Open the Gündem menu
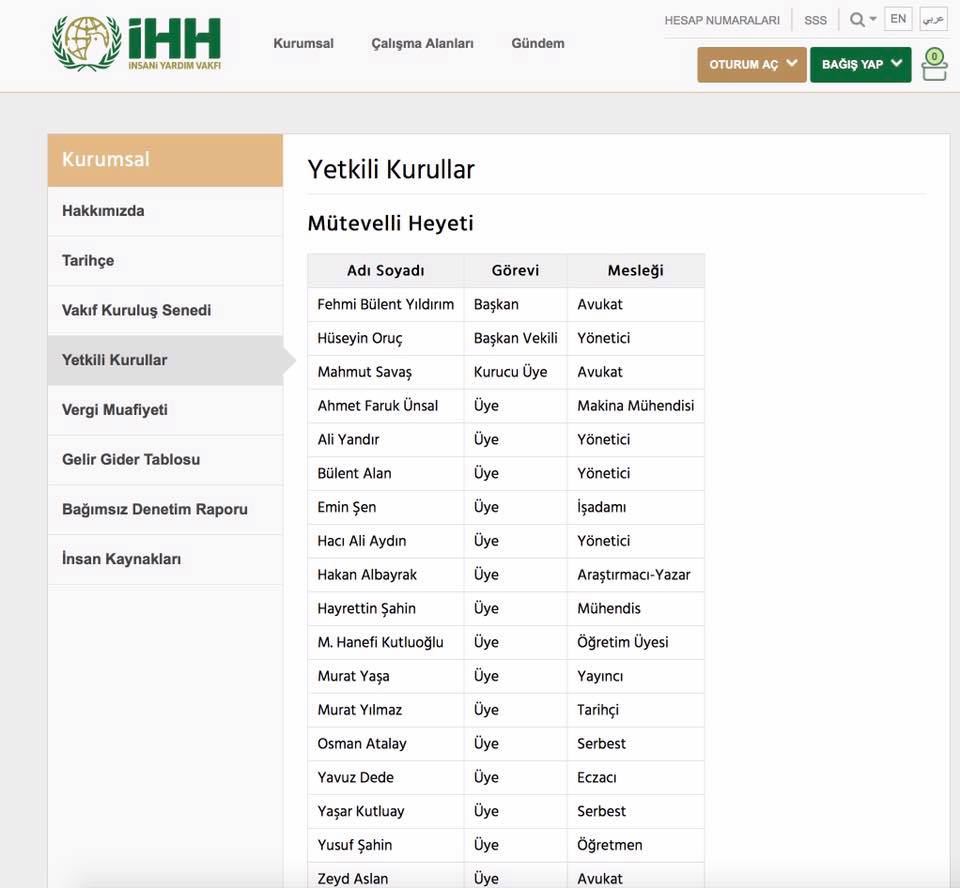Screen dimensions: 960x888 click(x=537, y=43)
